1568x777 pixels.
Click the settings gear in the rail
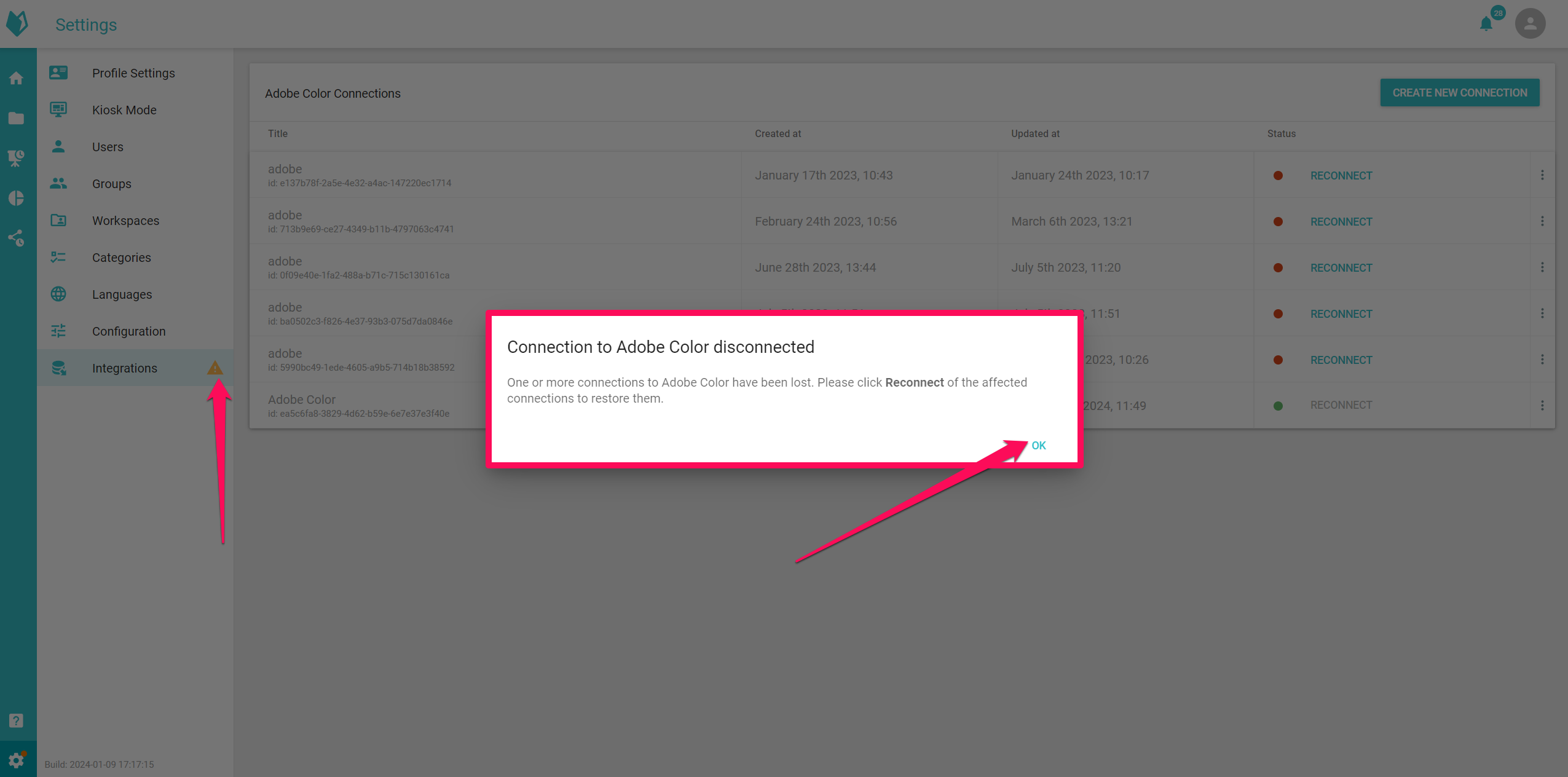point(17,760)
